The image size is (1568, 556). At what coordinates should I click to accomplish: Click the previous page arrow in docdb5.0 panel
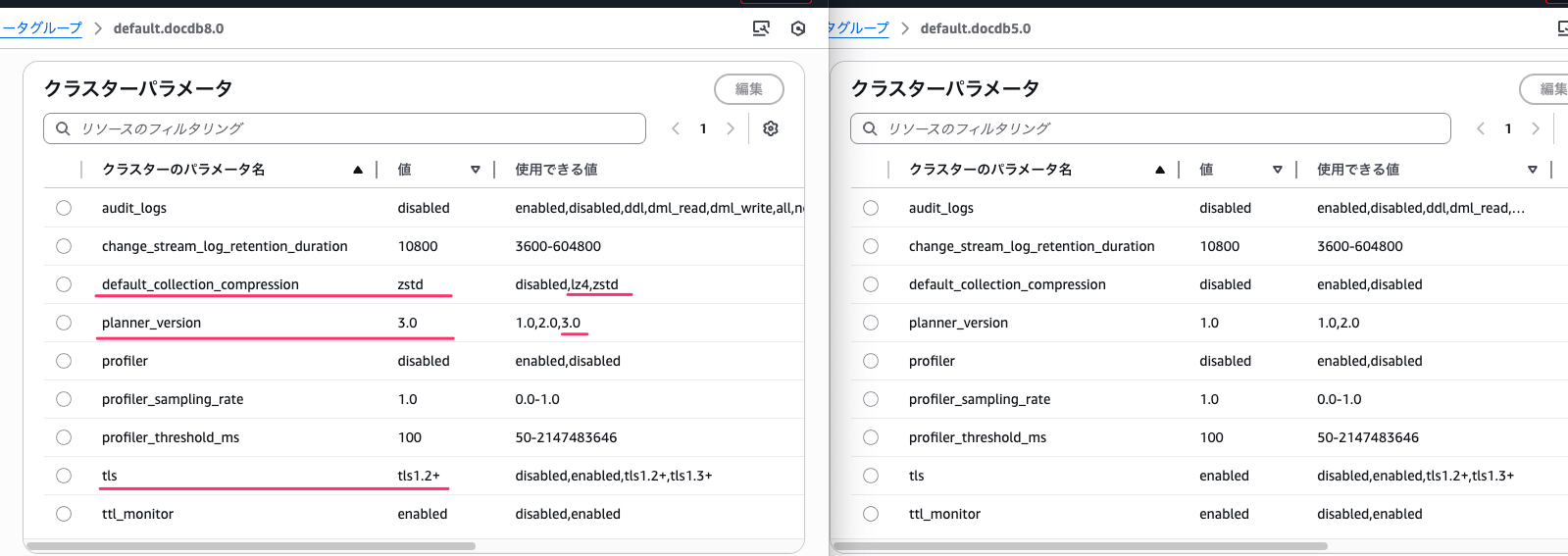[x=1481, y=128]
